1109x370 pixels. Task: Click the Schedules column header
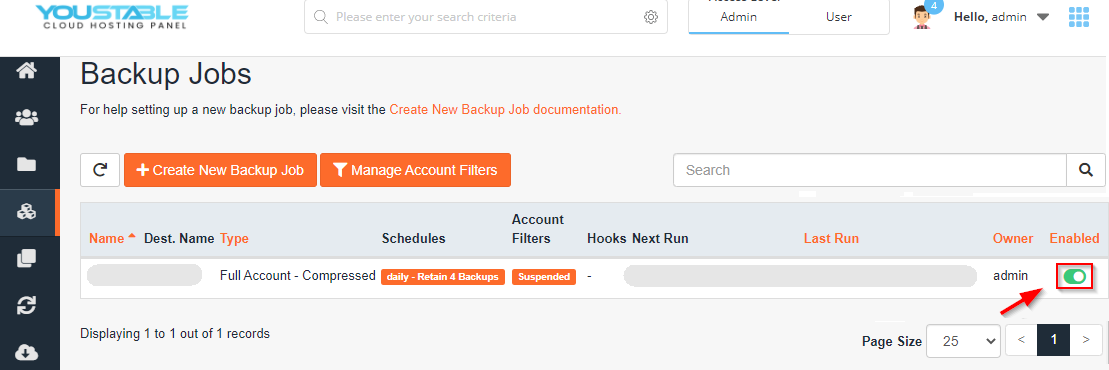tap(414, 238)
